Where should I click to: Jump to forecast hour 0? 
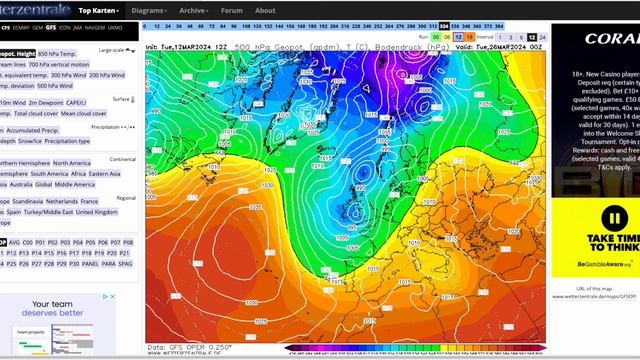(145, 26)
